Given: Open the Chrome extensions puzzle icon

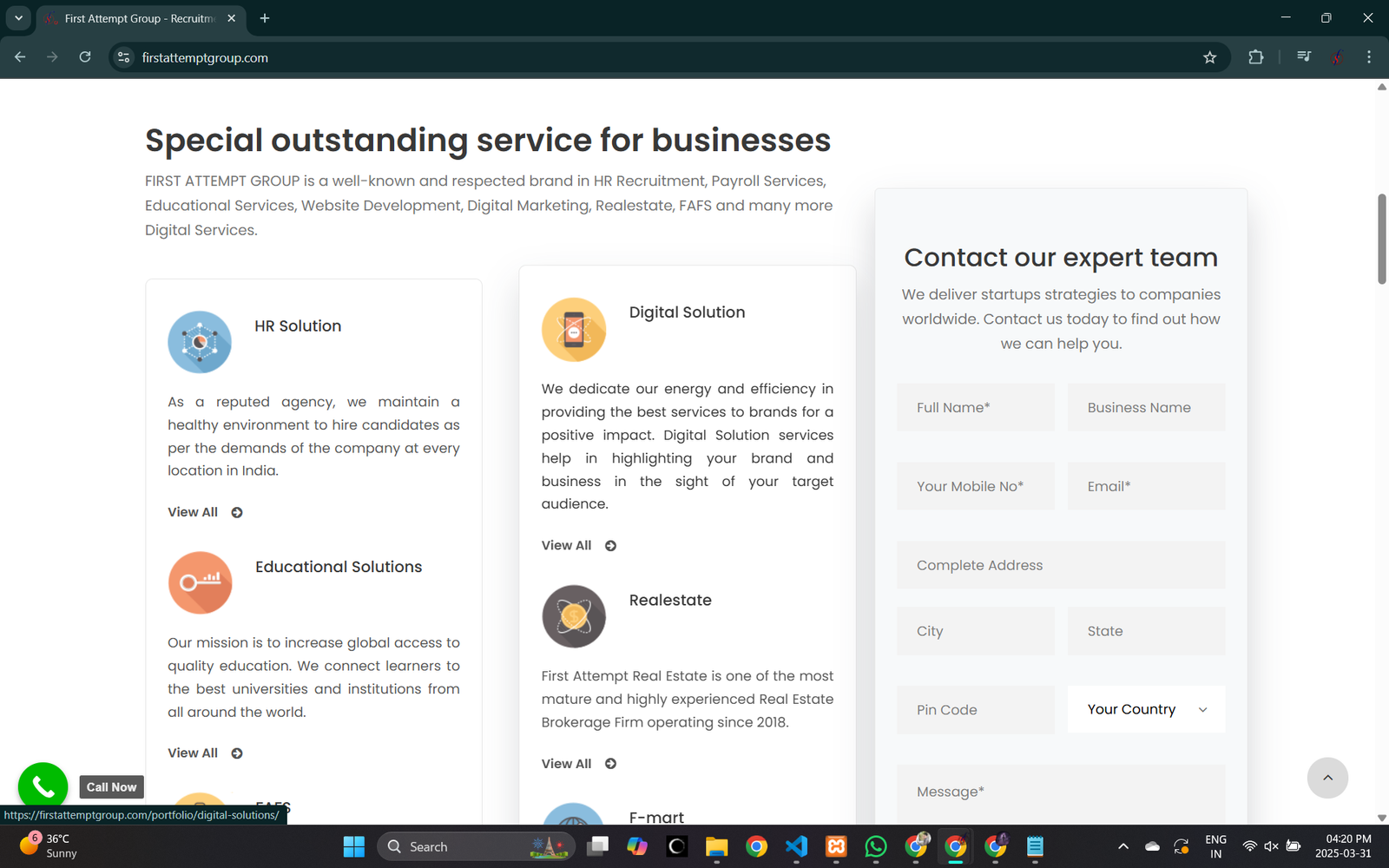Looking at the screenshot, I should pos(1256,57).
